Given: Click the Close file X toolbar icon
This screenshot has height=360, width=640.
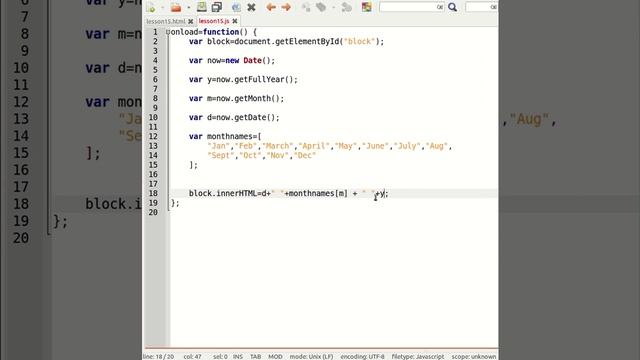Looking at the screenshot, I should 251,7.
